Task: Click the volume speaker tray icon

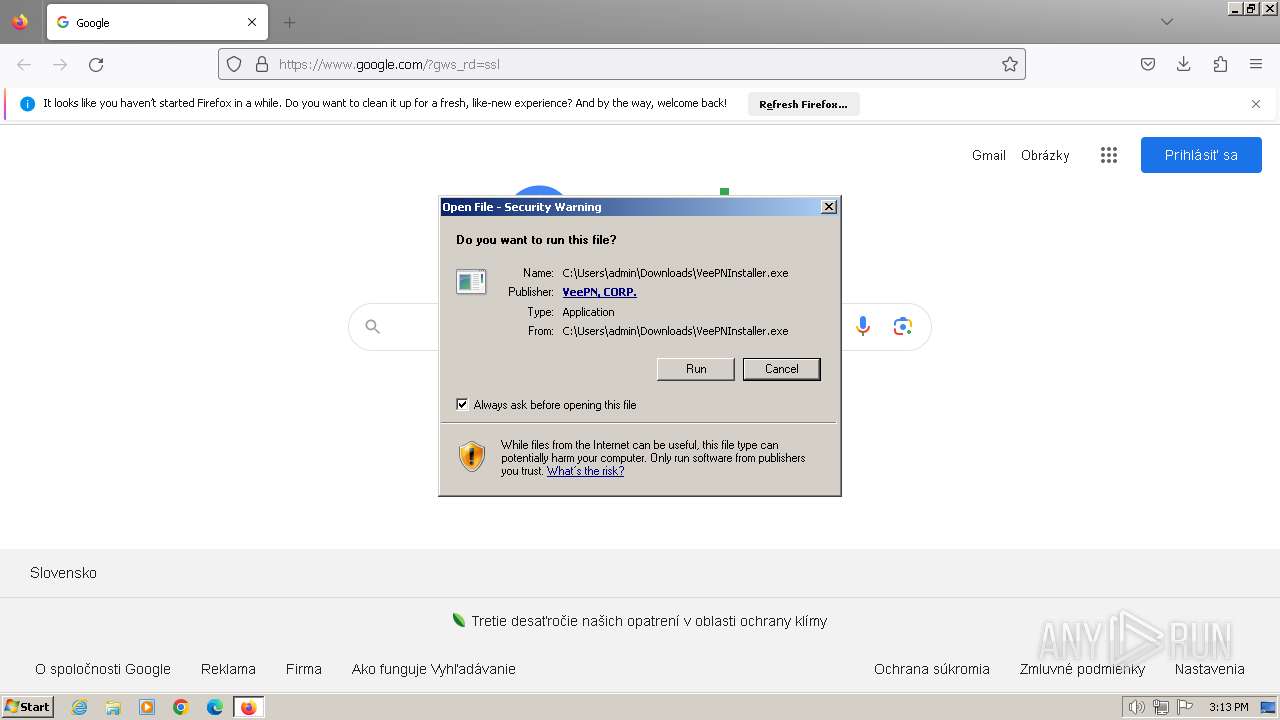Action: point(1136,707)
